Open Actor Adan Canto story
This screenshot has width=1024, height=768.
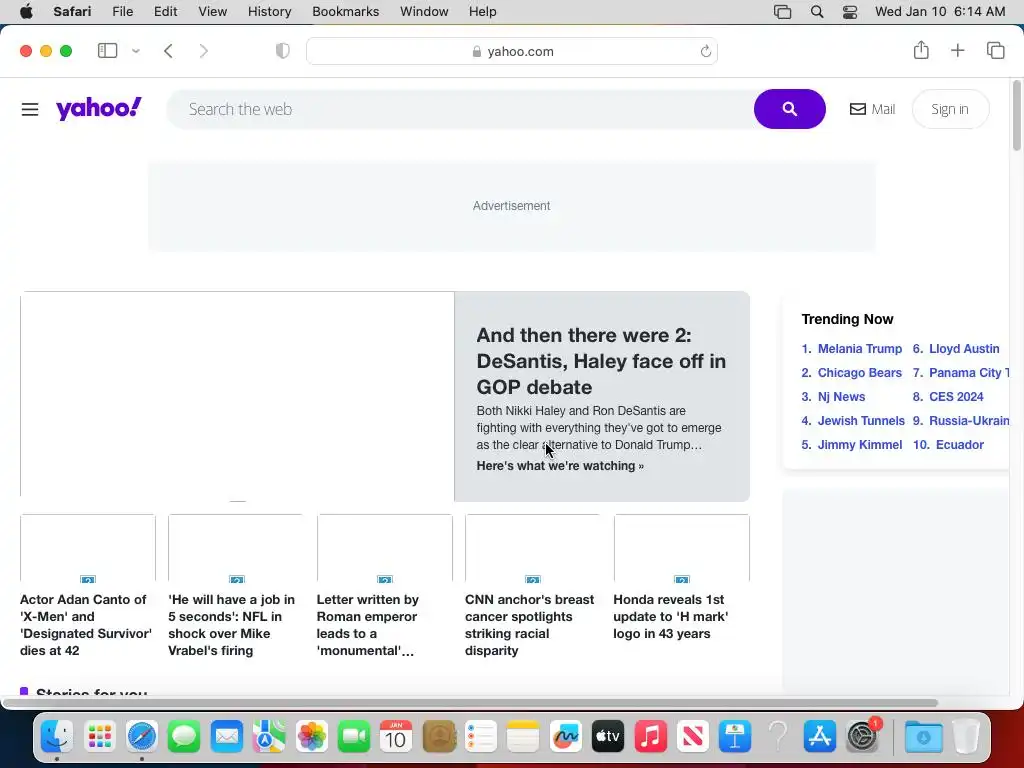87,625
